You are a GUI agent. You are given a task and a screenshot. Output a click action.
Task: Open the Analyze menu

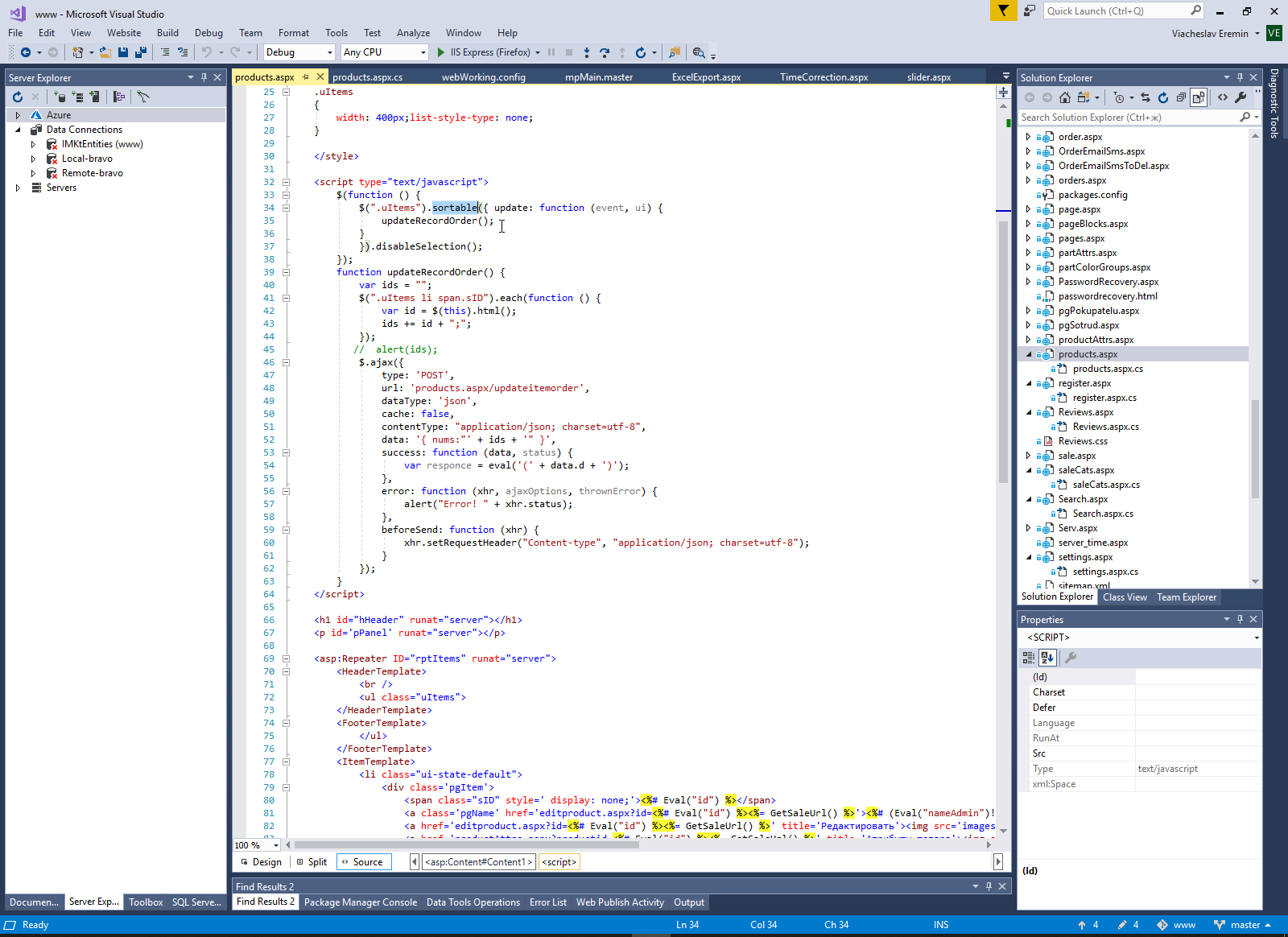pos(413,33)
